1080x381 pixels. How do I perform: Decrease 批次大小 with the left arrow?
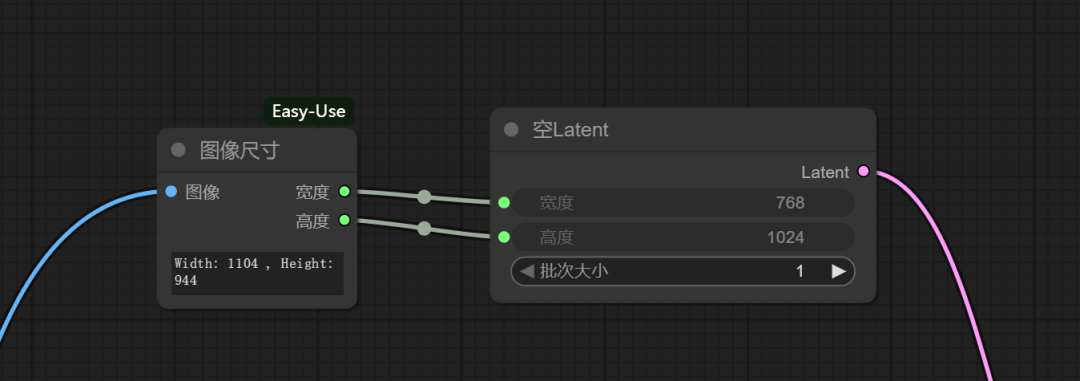pyautogui.click(x=527, y=271)
